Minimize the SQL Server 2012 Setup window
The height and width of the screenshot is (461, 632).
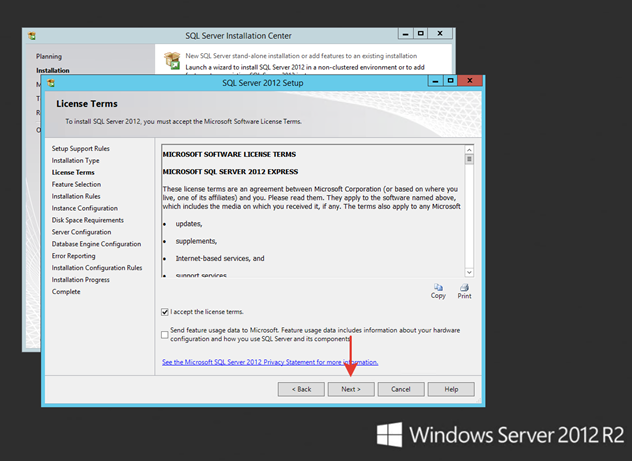tap(435, 81)
